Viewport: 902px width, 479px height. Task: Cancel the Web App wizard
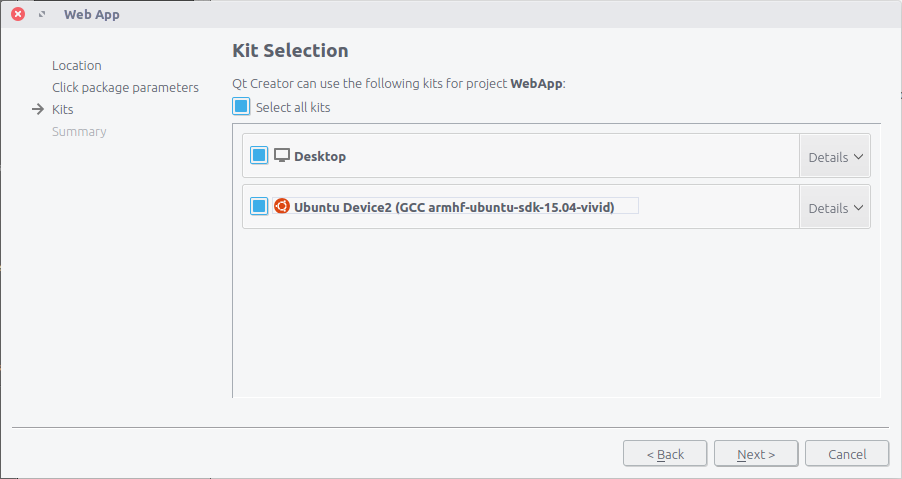(847, 454)
